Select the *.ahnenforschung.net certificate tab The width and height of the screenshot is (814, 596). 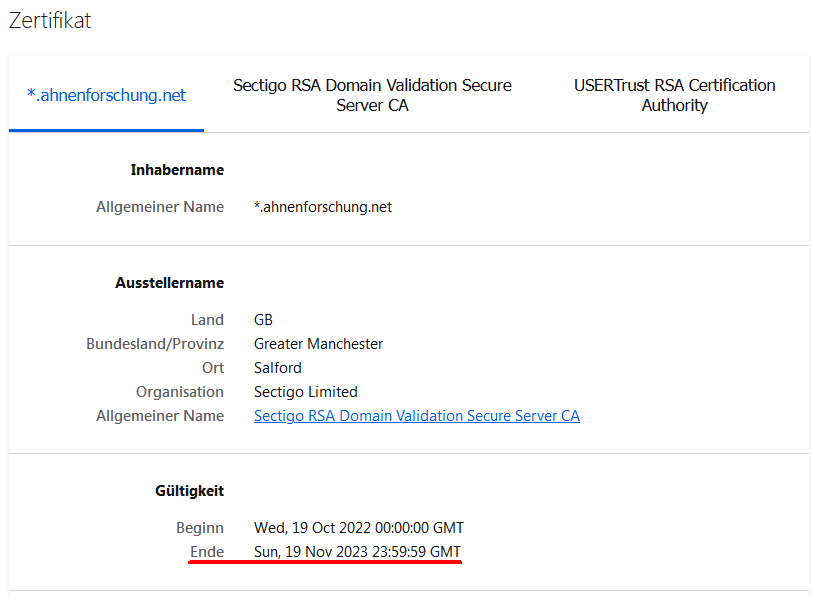[106, 95]
